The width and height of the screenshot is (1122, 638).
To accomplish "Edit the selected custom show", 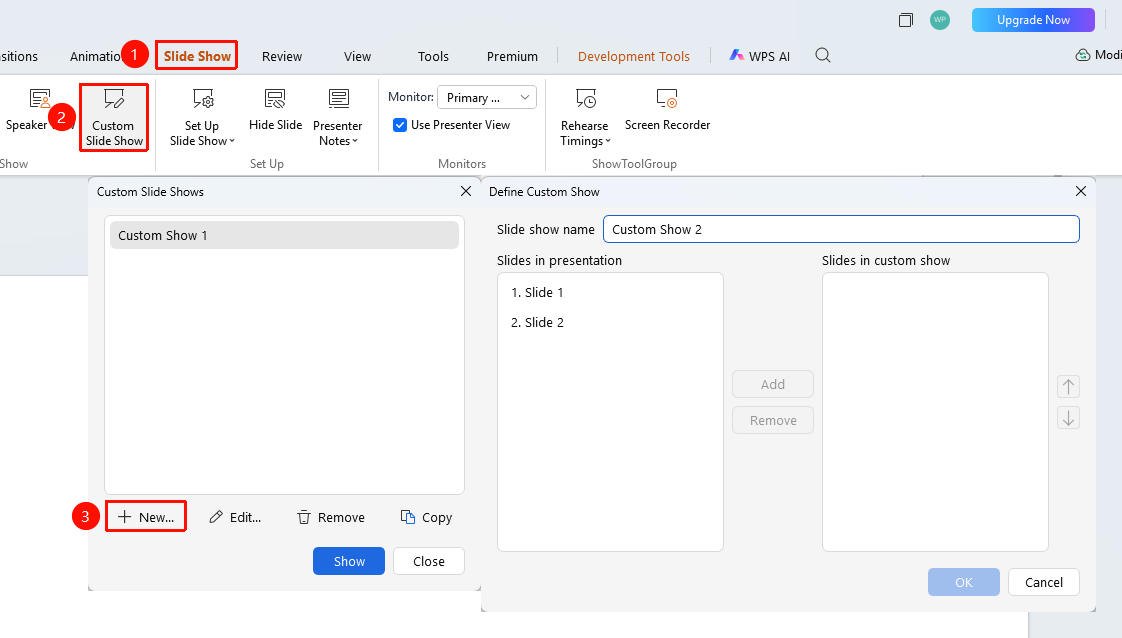I will click(235, 517).
